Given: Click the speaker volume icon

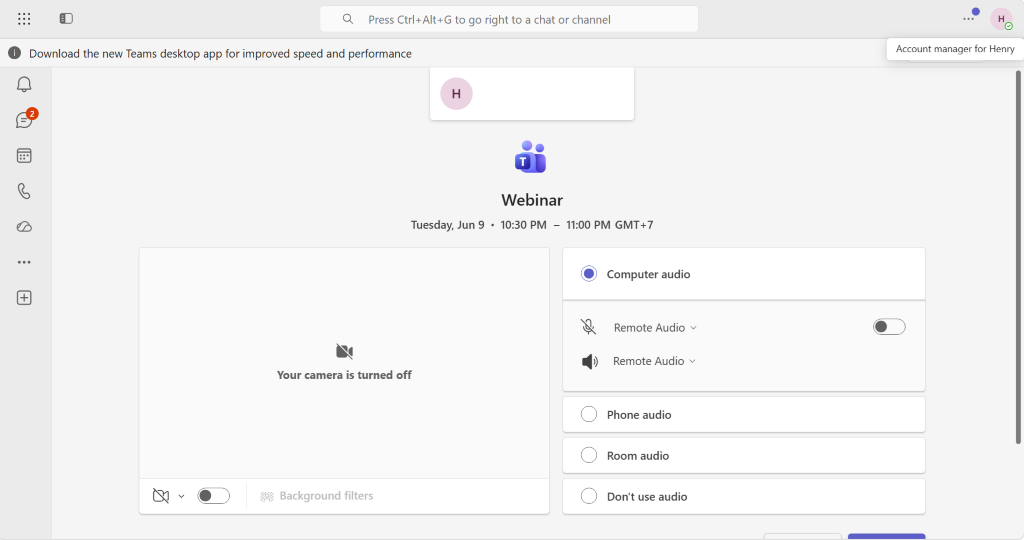Looking at the screenshot, I should 590,361.
